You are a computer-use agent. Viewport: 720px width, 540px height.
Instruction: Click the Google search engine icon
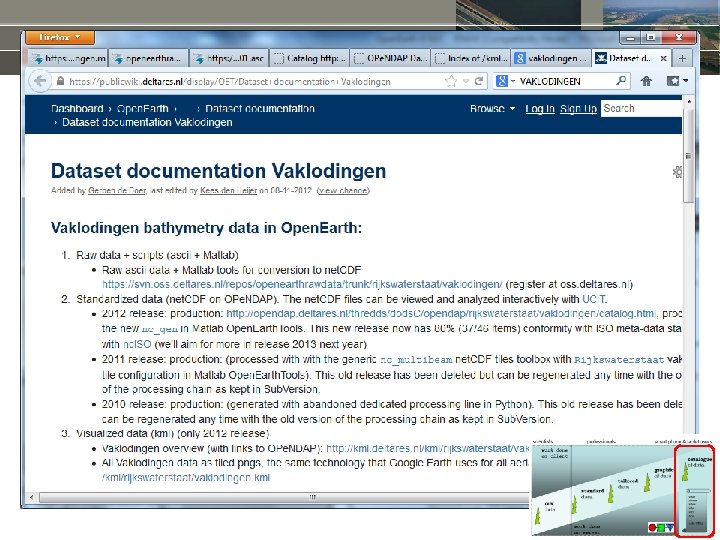click(x=502, y=81)
